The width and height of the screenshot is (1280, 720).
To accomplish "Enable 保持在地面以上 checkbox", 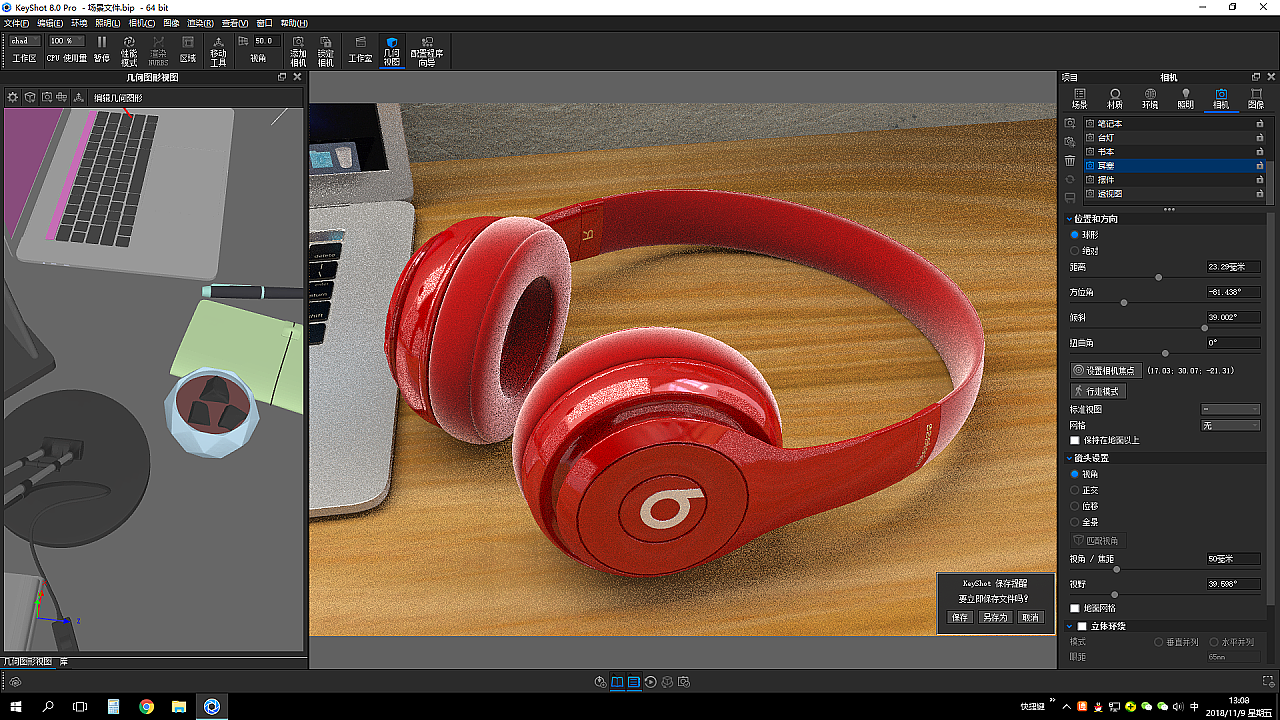I will click(x=1075, y=440).
